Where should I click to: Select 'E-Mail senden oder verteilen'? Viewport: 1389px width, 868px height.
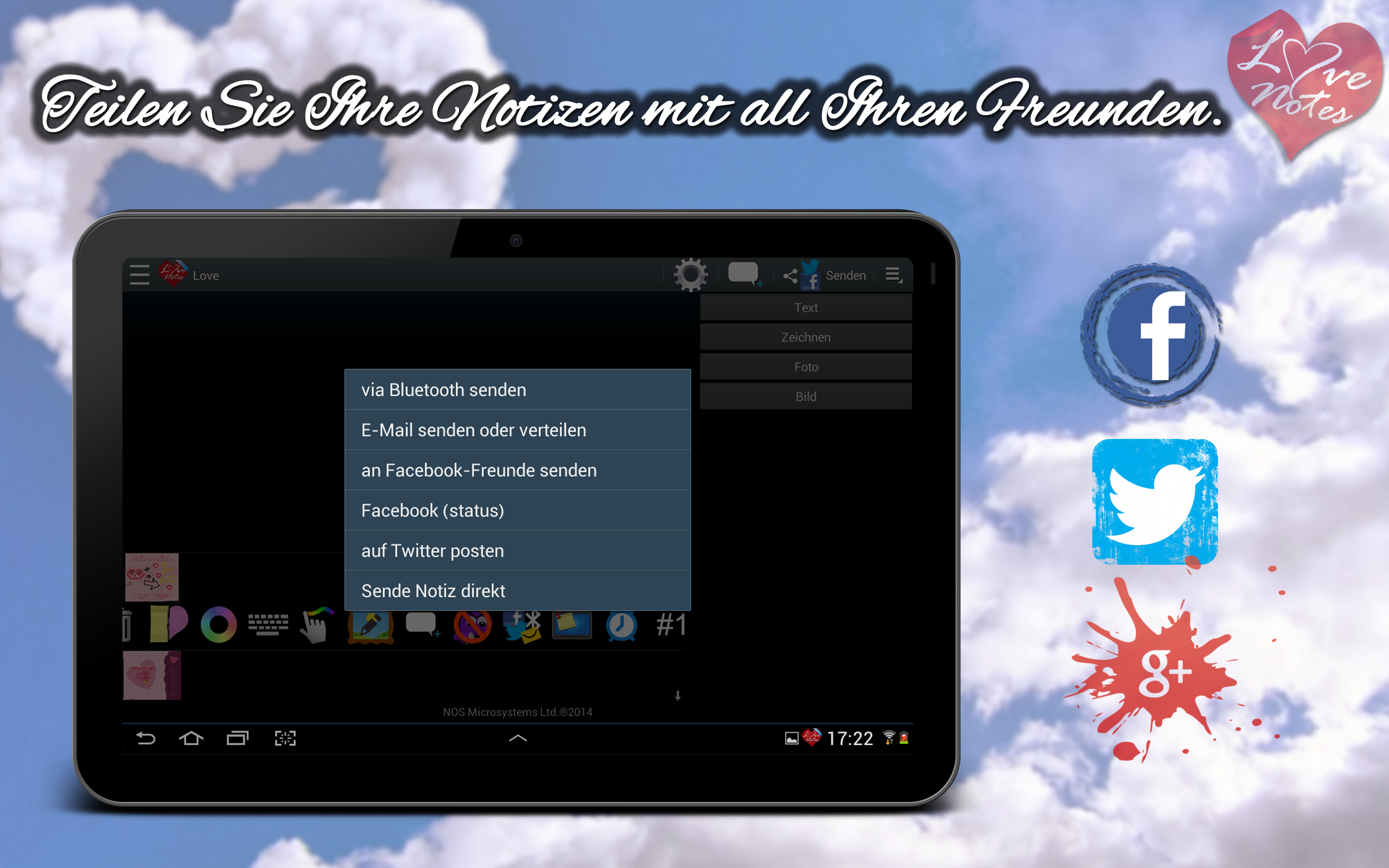tap(517, 430)
